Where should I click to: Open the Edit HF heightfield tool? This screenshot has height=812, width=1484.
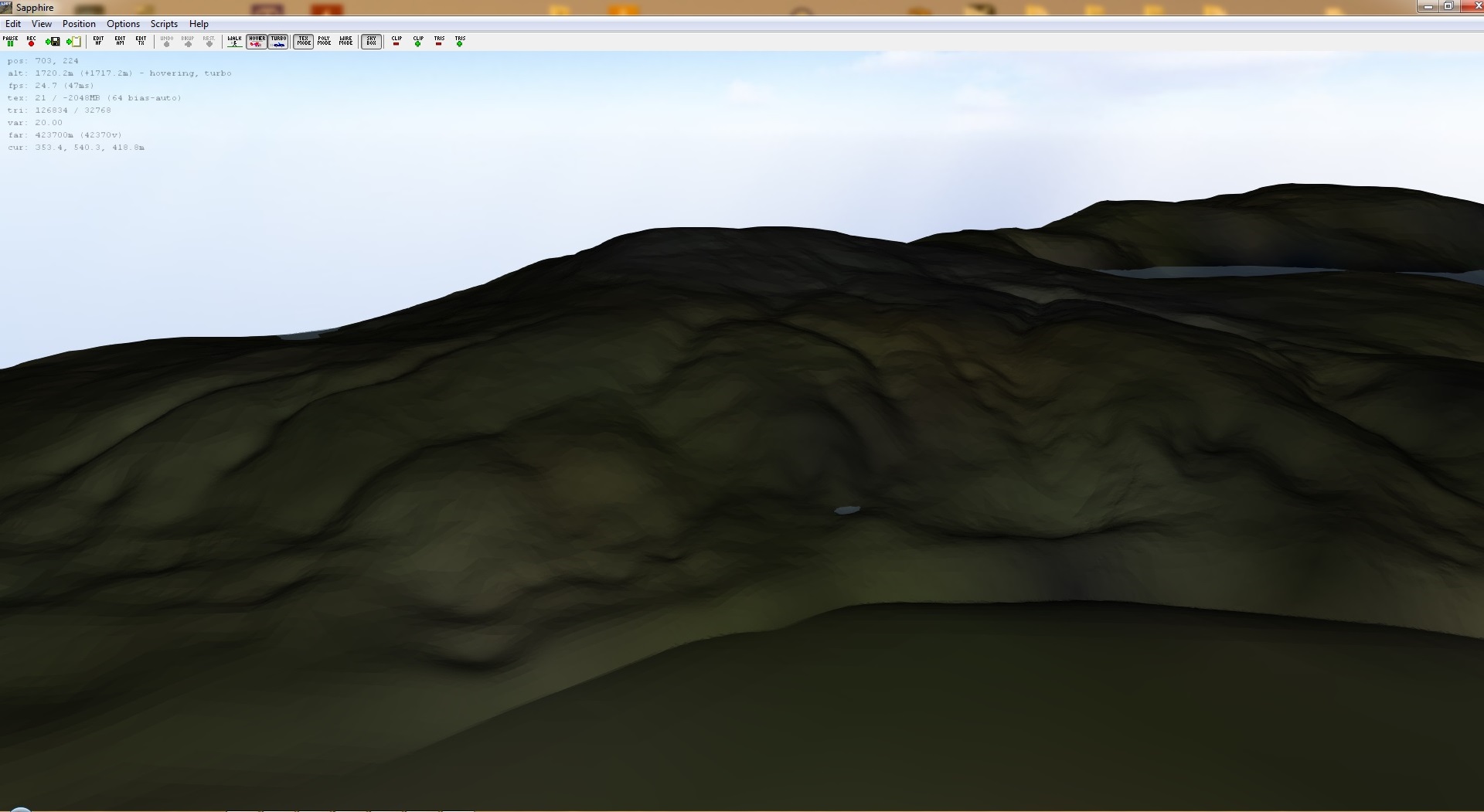98,41
